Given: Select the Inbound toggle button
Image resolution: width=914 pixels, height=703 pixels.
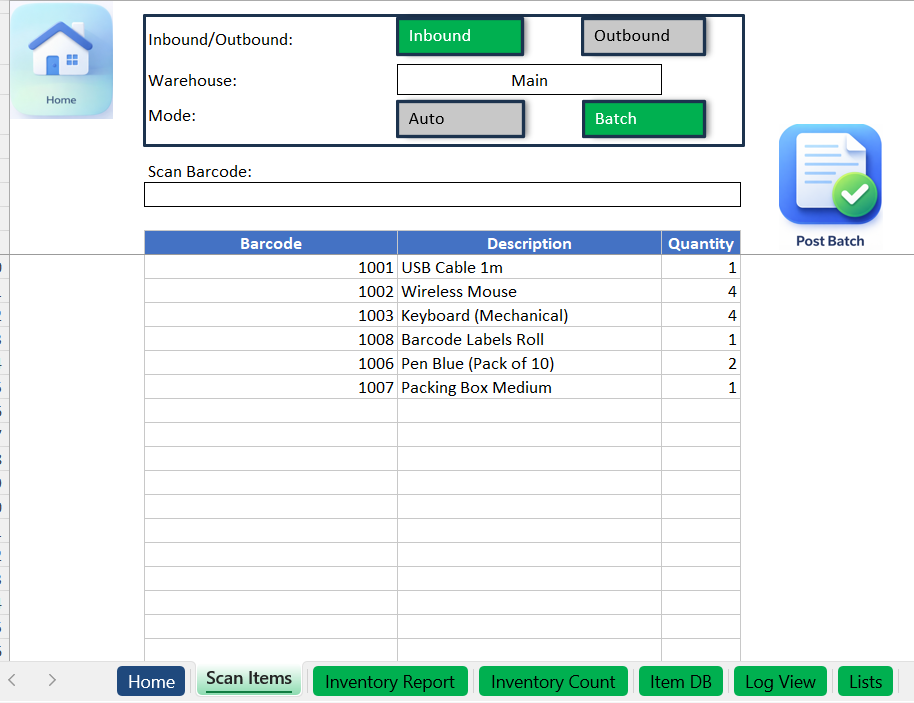Looking at the screenshot, I should [x=460, y=37].
